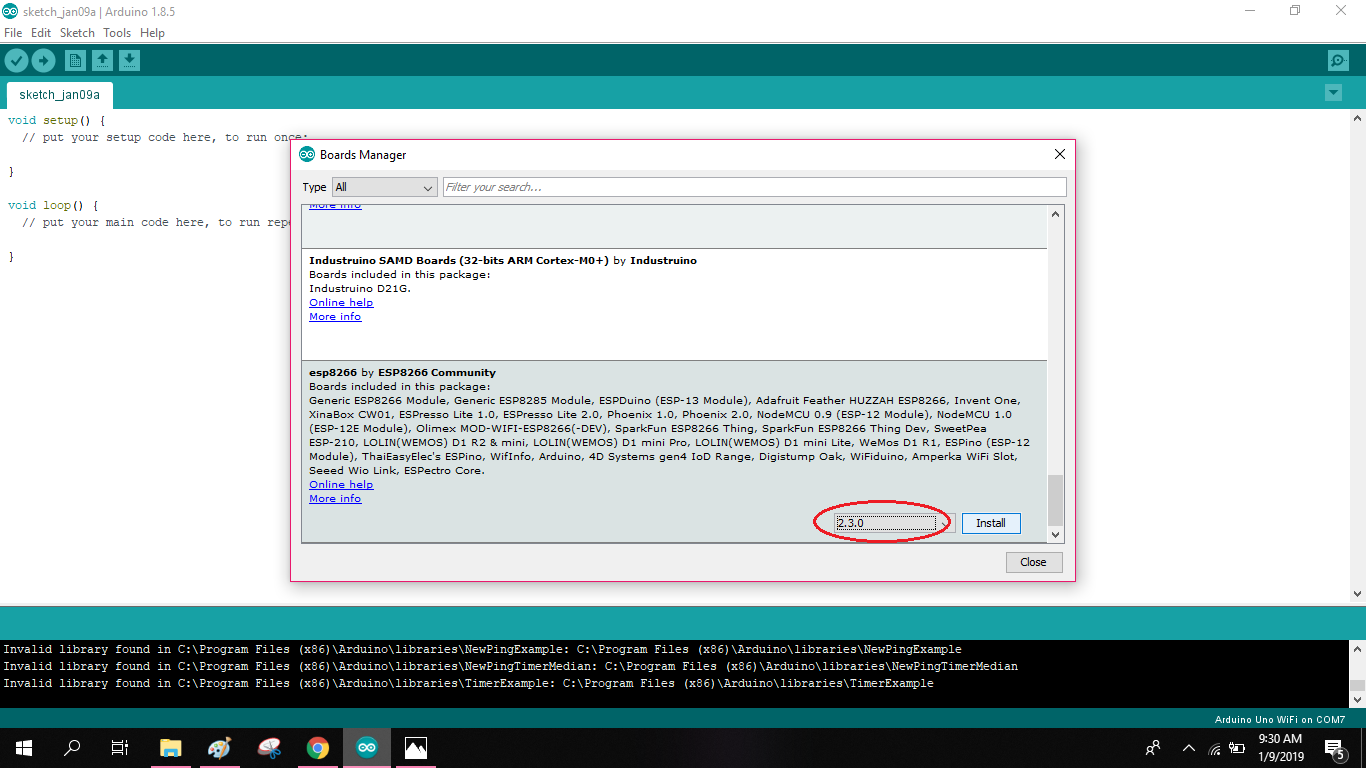Image resolution: width=1366 pixels, height=768 pixels.
Task: Click the Verify sketch checkmark icon
Action: (16, 61)
